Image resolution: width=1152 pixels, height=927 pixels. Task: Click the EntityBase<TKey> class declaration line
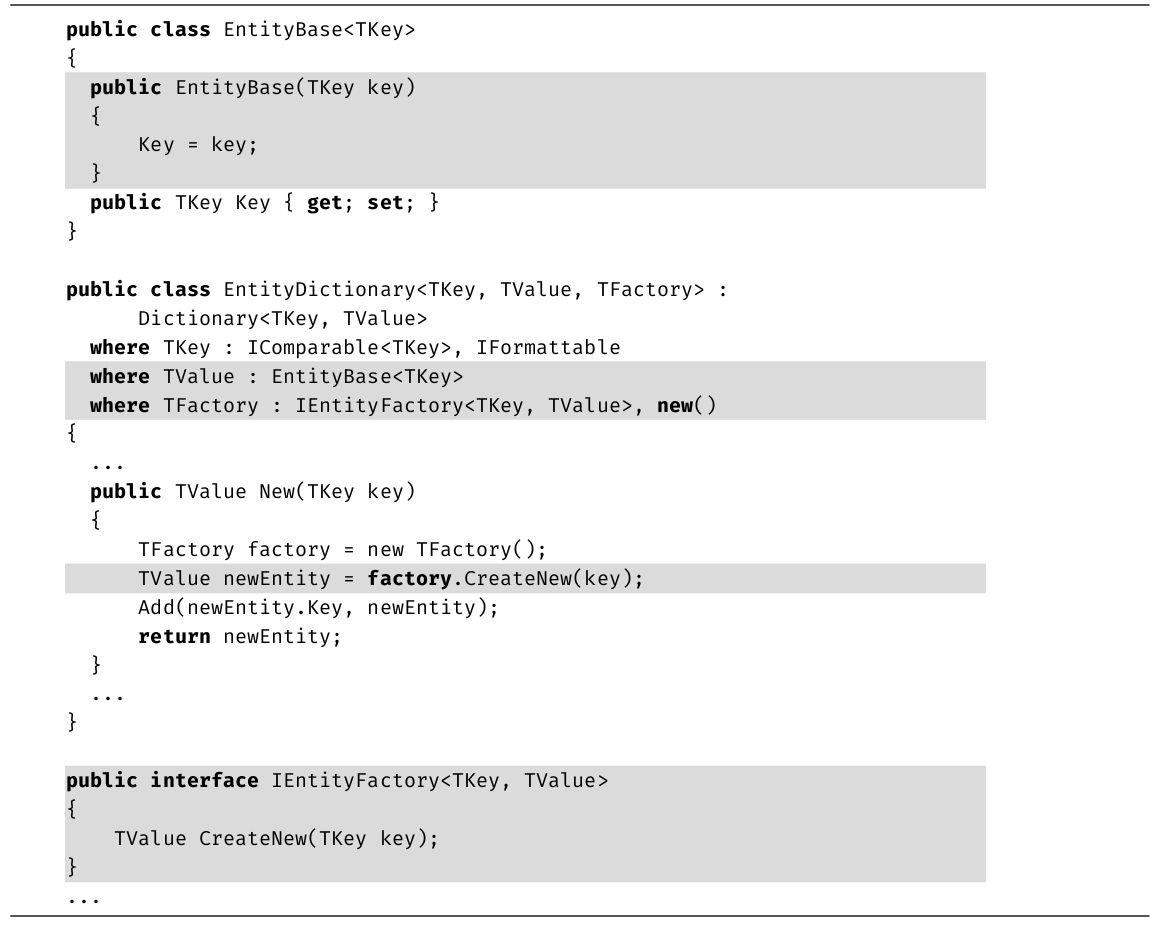(240, 29)
